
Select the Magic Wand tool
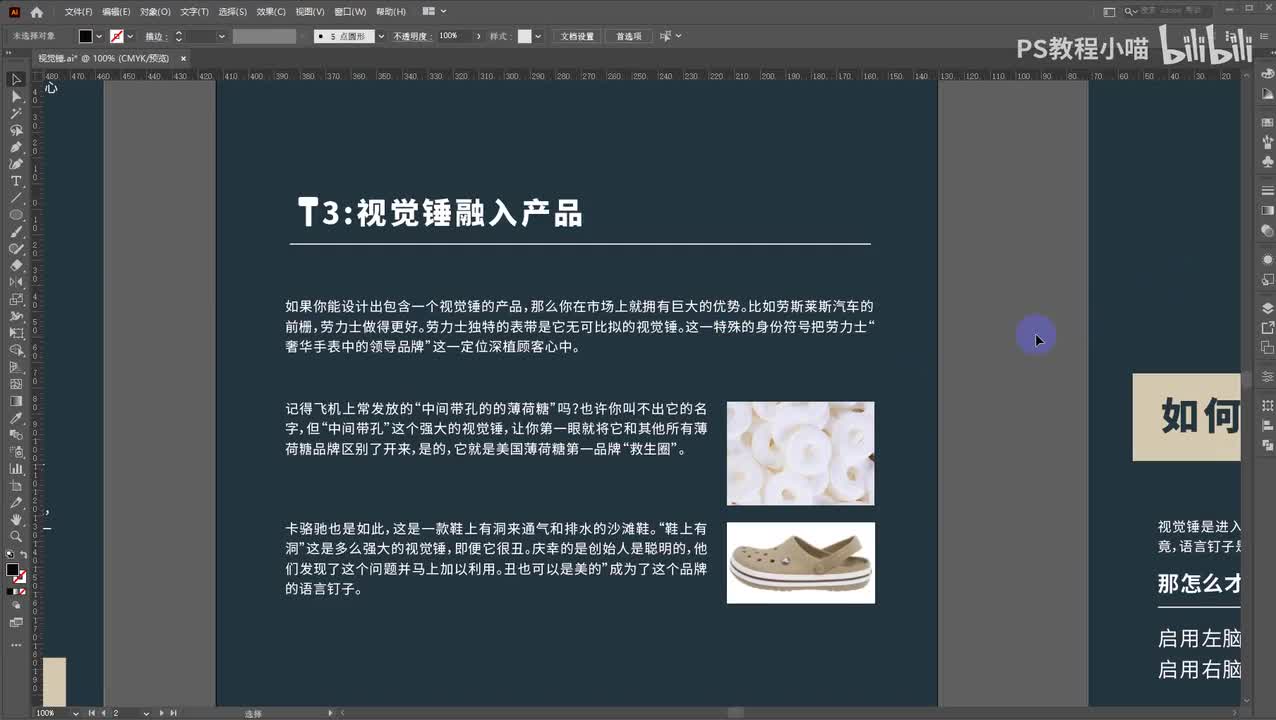coord(16,113)
